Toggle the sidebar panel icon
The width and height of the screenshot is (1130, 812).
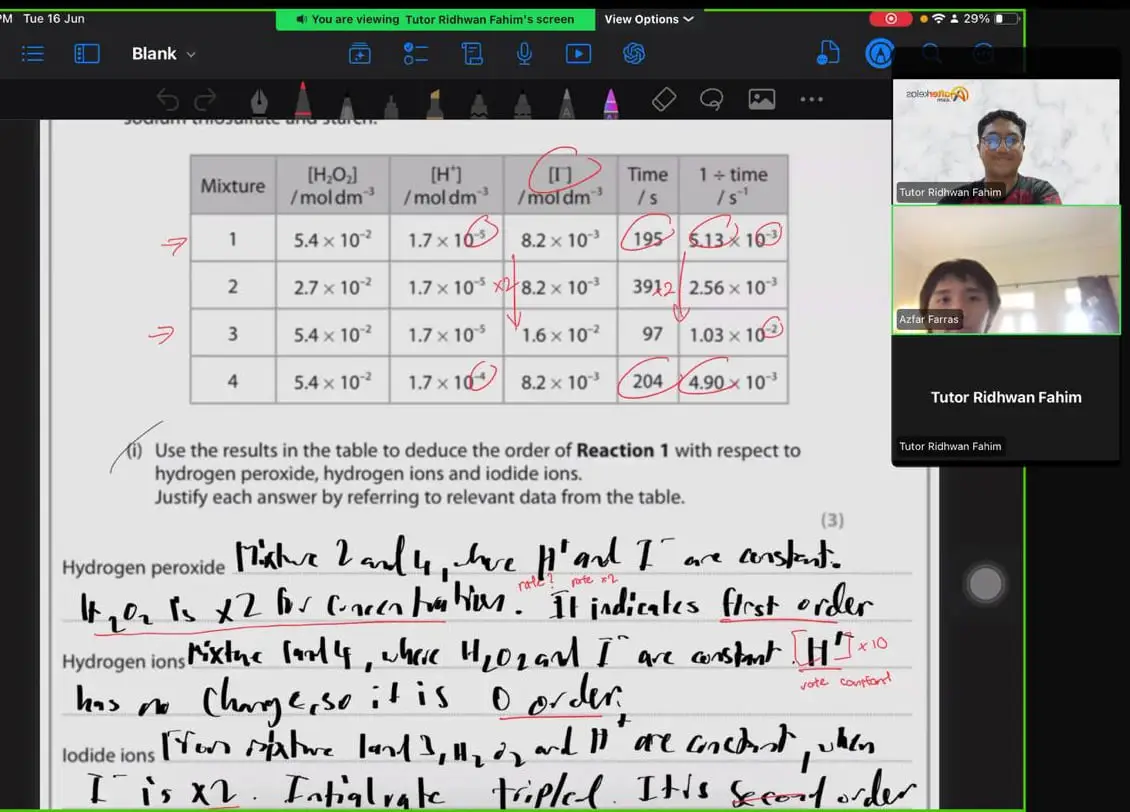pos(86,54)
